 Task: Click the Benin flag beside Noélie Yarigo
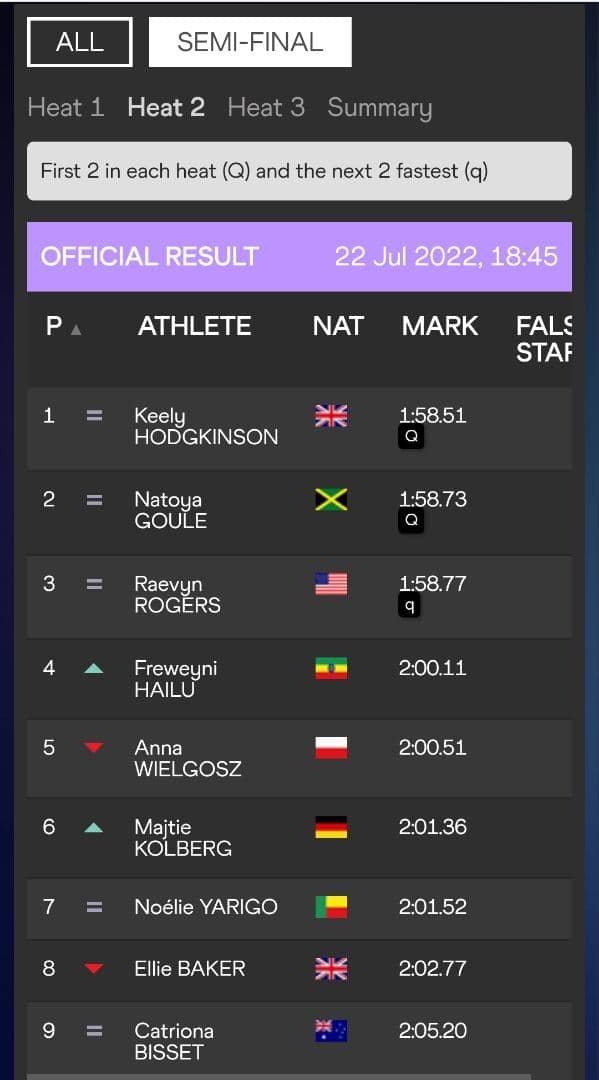(x=331, y=907)
